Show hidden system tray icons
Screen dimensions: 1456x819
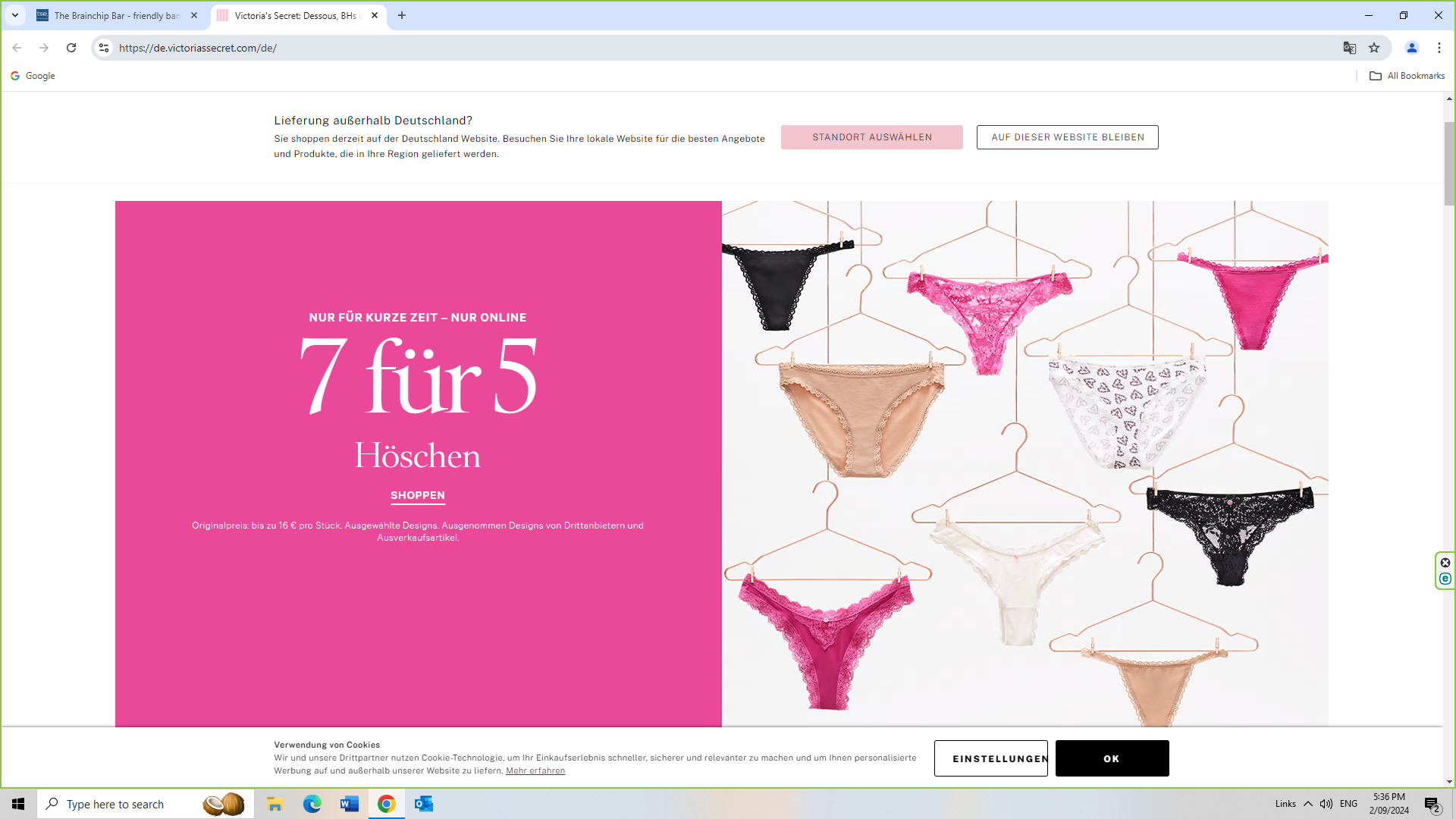pos(1308,804)
